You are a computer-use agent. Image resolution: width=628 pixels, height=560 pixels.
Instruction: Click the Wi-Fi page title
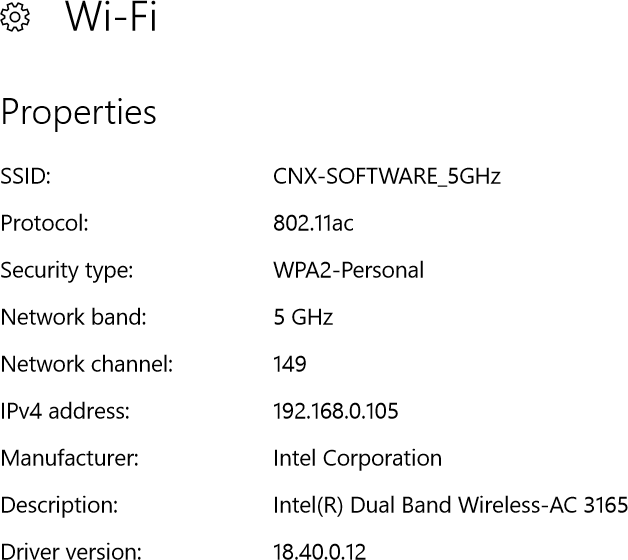pyautogui.click(x=111, y=17)
